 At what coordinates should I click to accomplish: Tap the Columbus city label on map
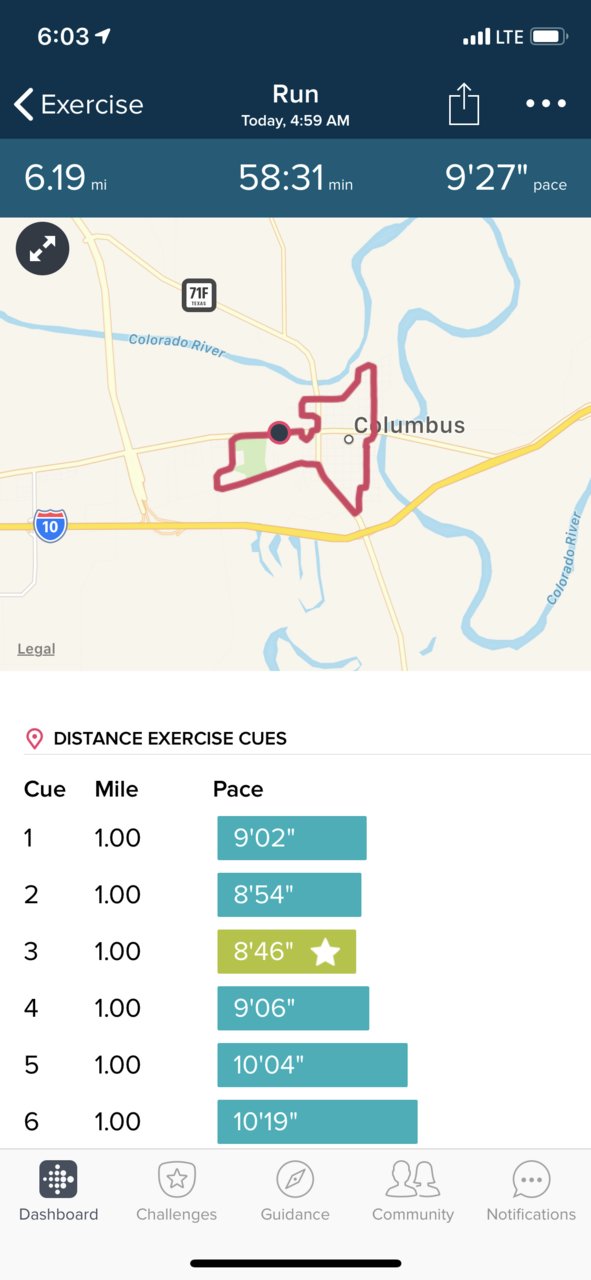click(410, 425)
